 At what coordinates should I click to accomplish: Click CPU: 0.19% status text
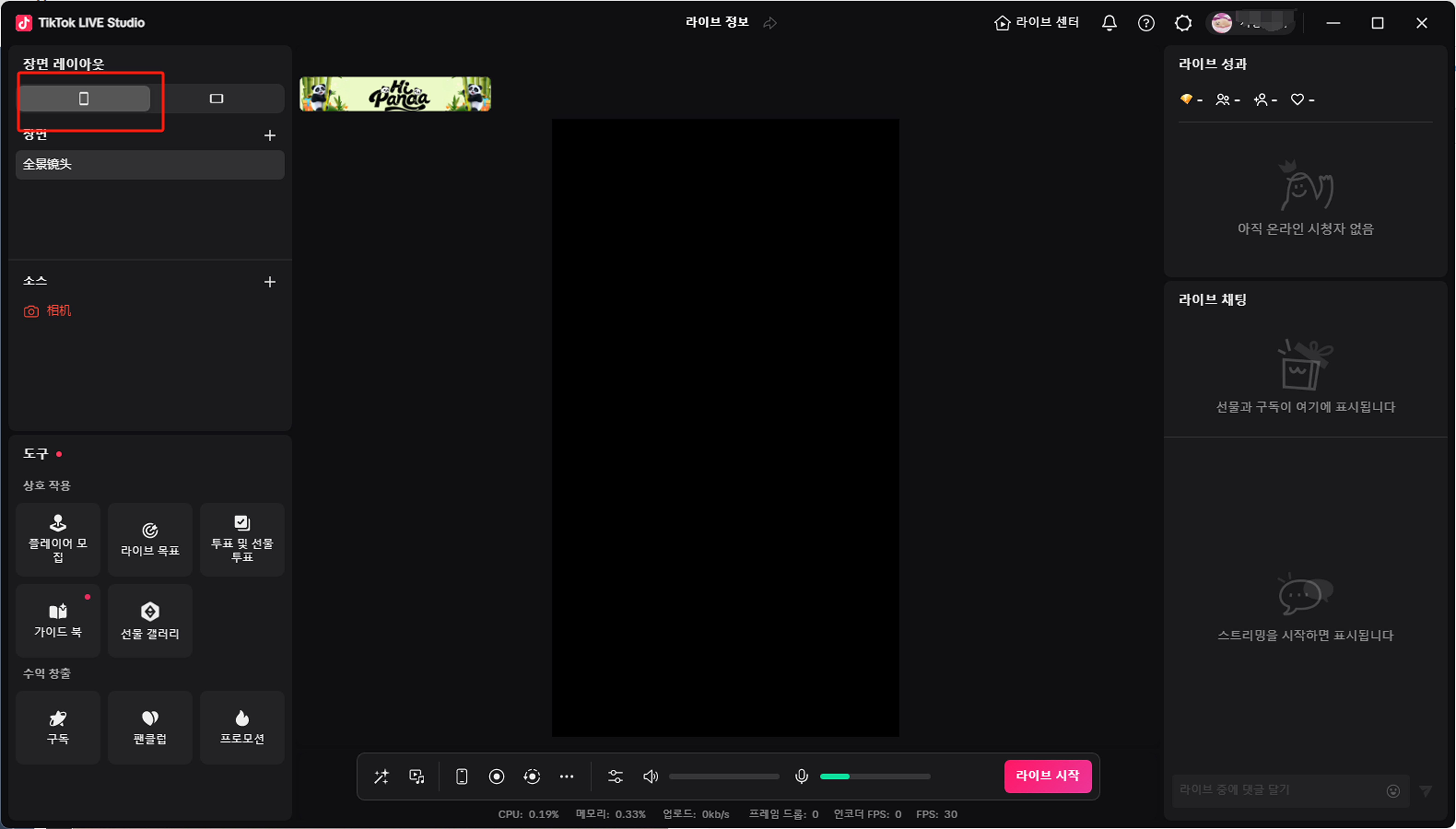tap(529, 814)
